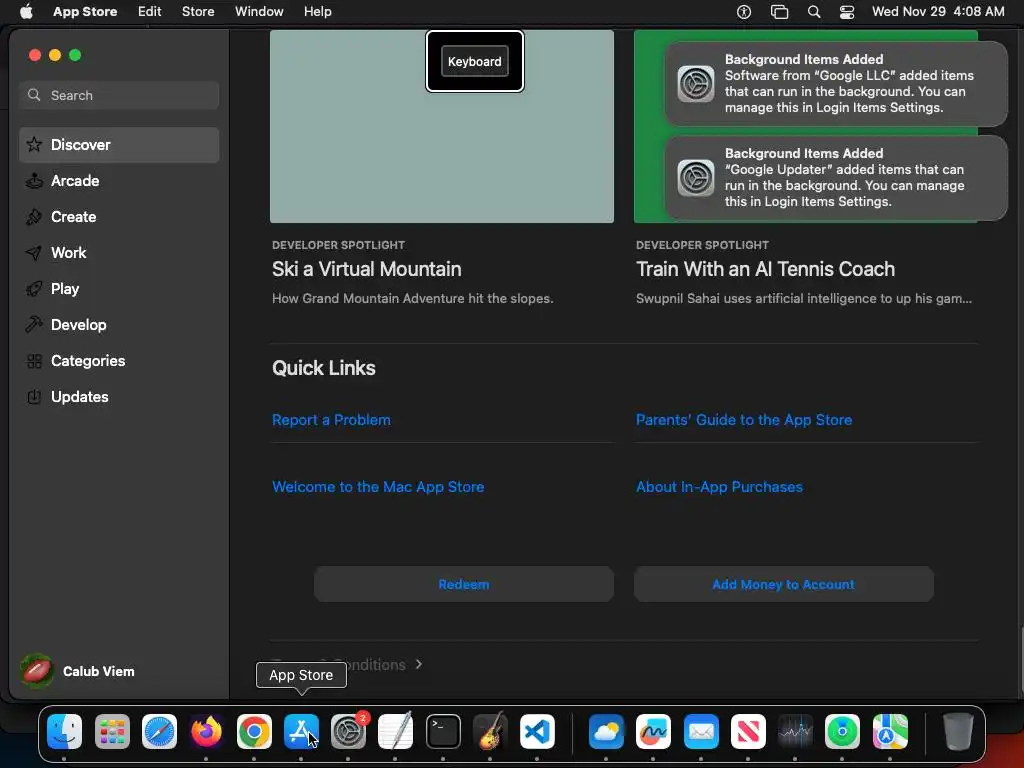Launch Terminal from the dock
Viewport: 1024px width, 768px height.
(x=443, y=731)
